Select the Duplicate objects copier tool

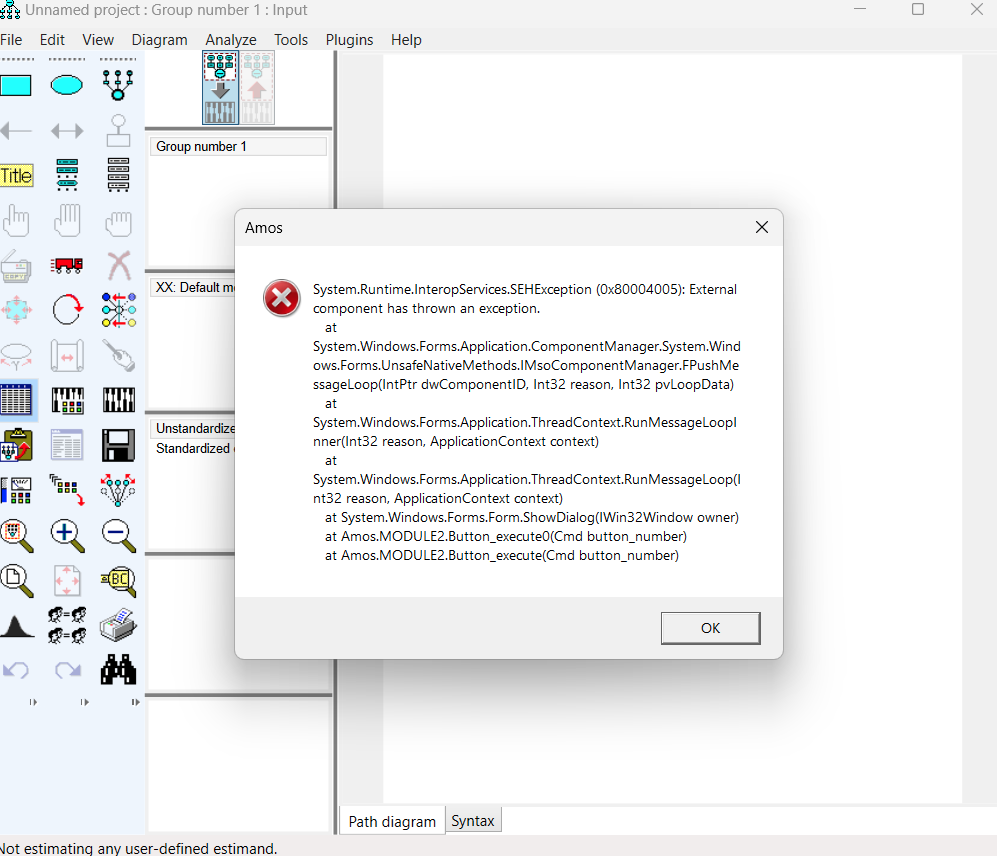tap(16, 266)
